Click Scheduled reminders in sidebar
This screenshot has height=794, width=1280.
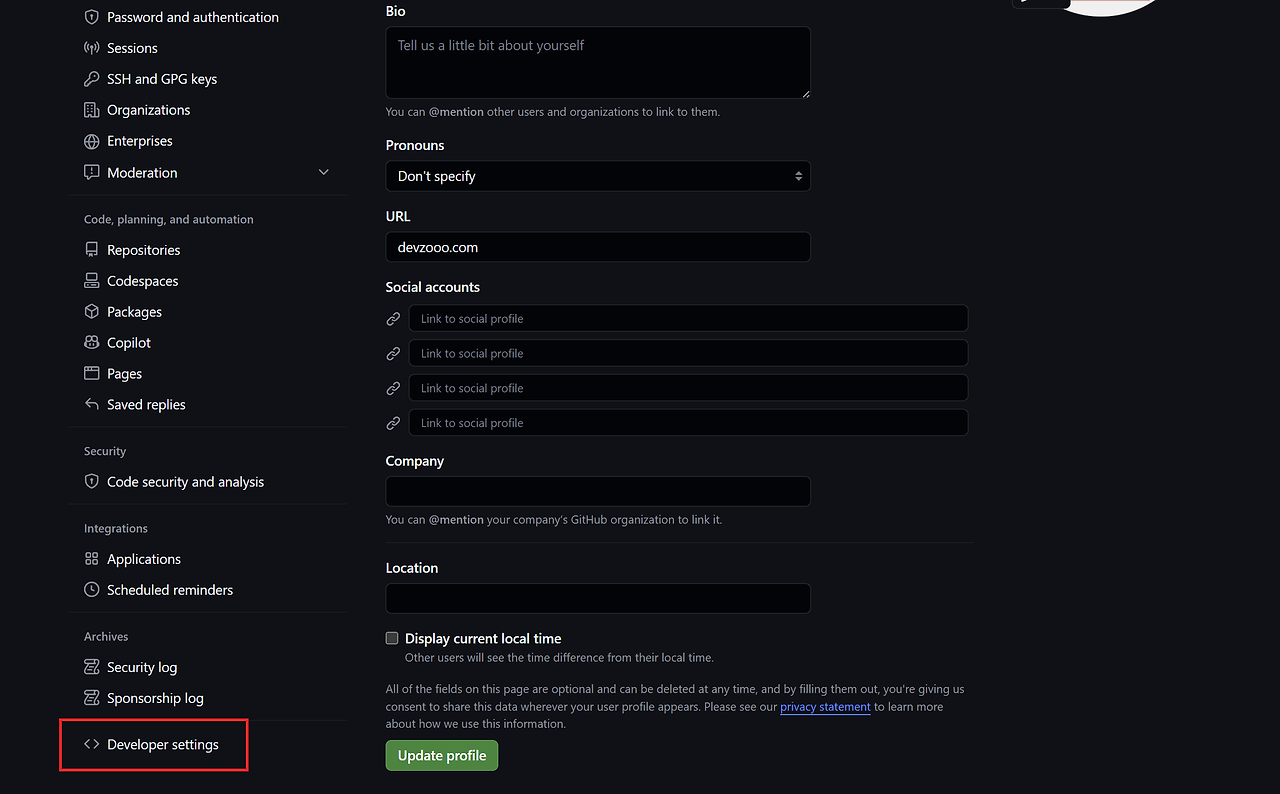coord(170,590)
